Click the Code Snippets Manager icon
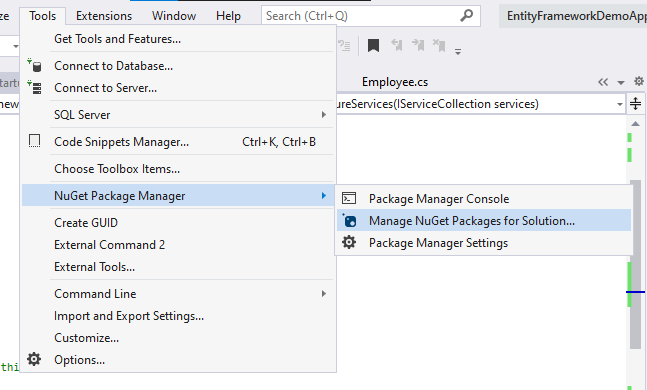 pyautogui.click(x=34, y=141)
